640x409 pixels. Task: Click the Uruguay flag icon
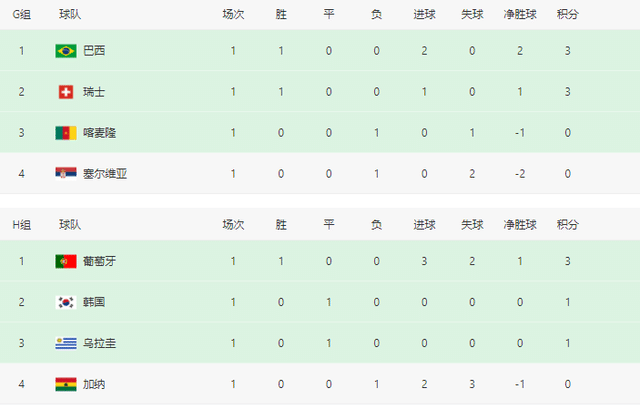pyautogui.click(x=66, y=343)
